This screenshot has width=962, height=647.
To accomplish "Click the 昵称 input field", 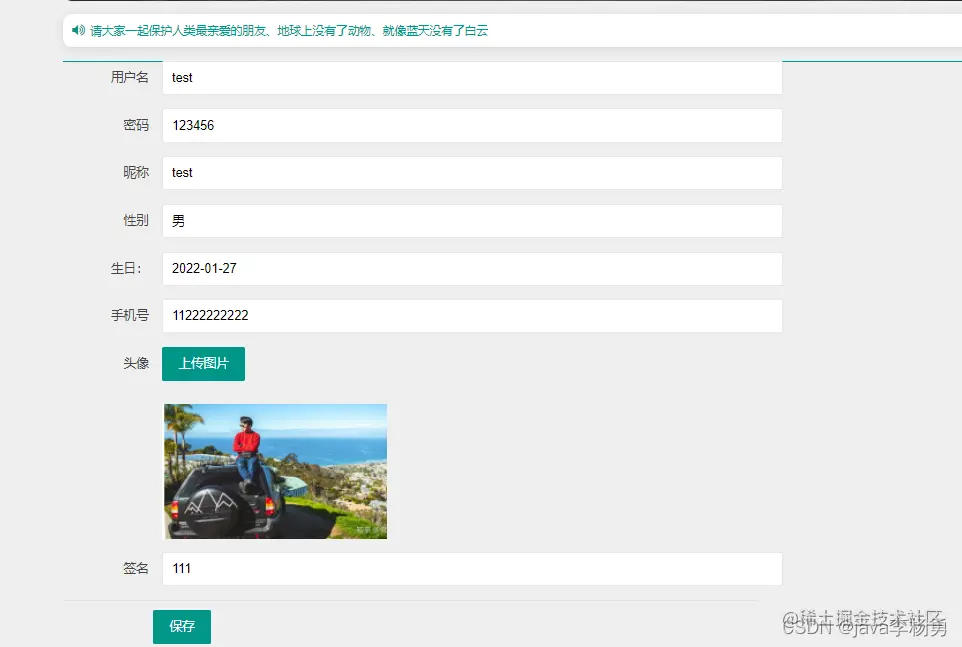I will (472, 173).
